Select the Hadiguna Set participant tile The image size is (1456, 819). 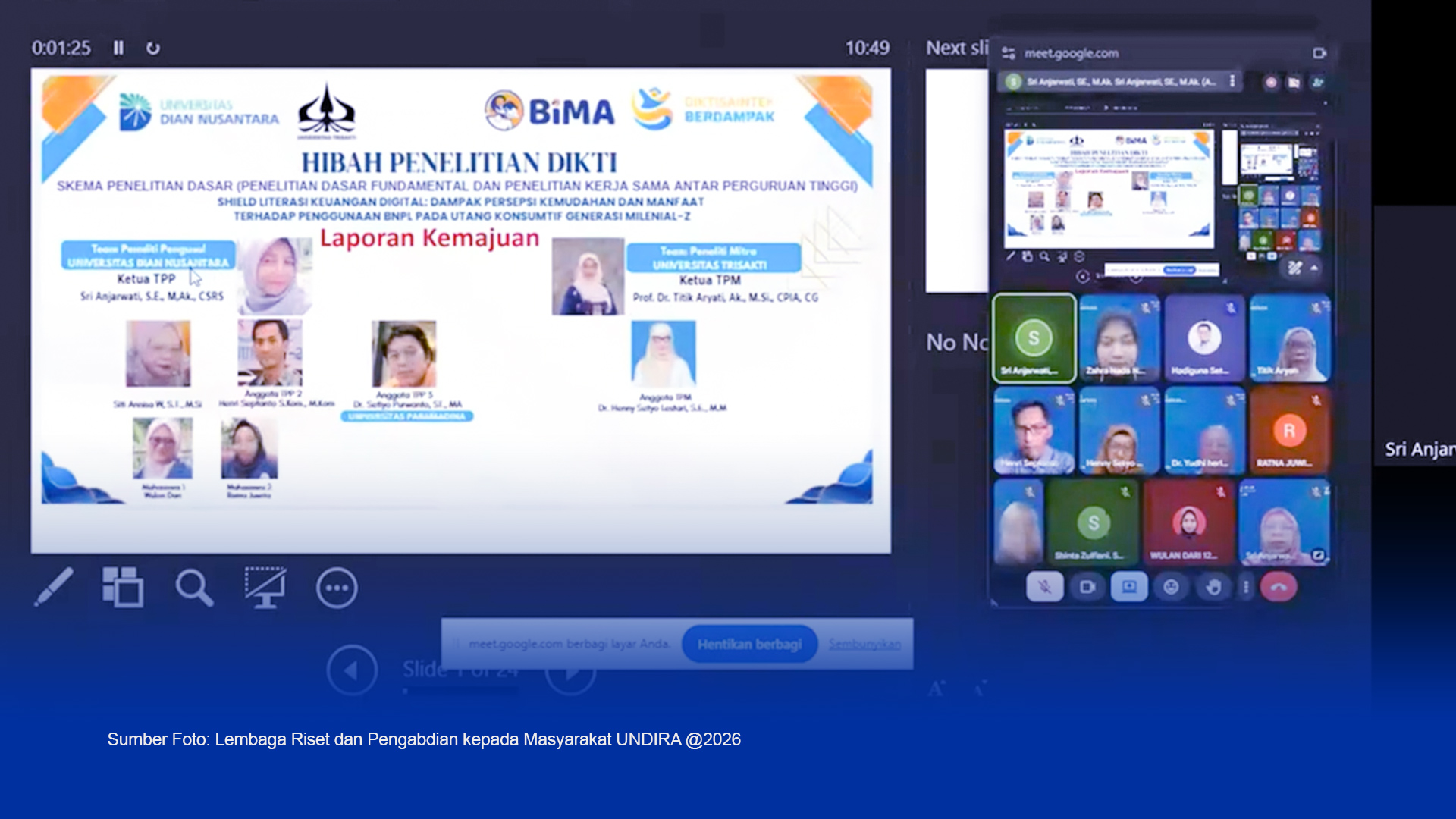point(1204,338)
